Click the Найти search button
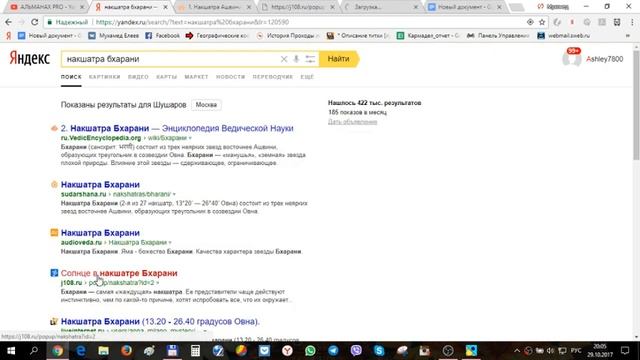This screenshot has height=360, width=640. point(339,59)
